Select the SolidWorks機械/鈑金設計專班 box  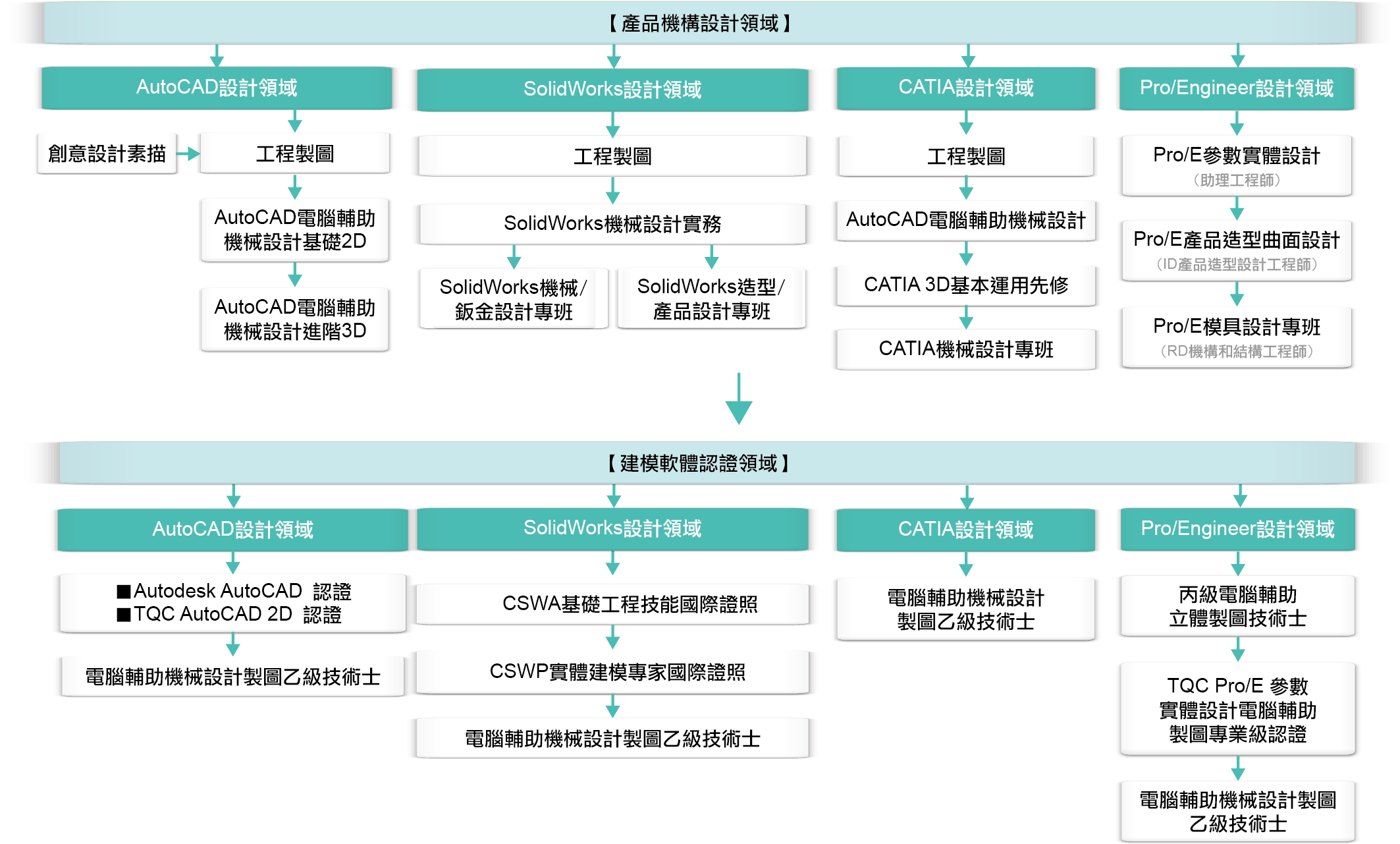tap(514, 298)
